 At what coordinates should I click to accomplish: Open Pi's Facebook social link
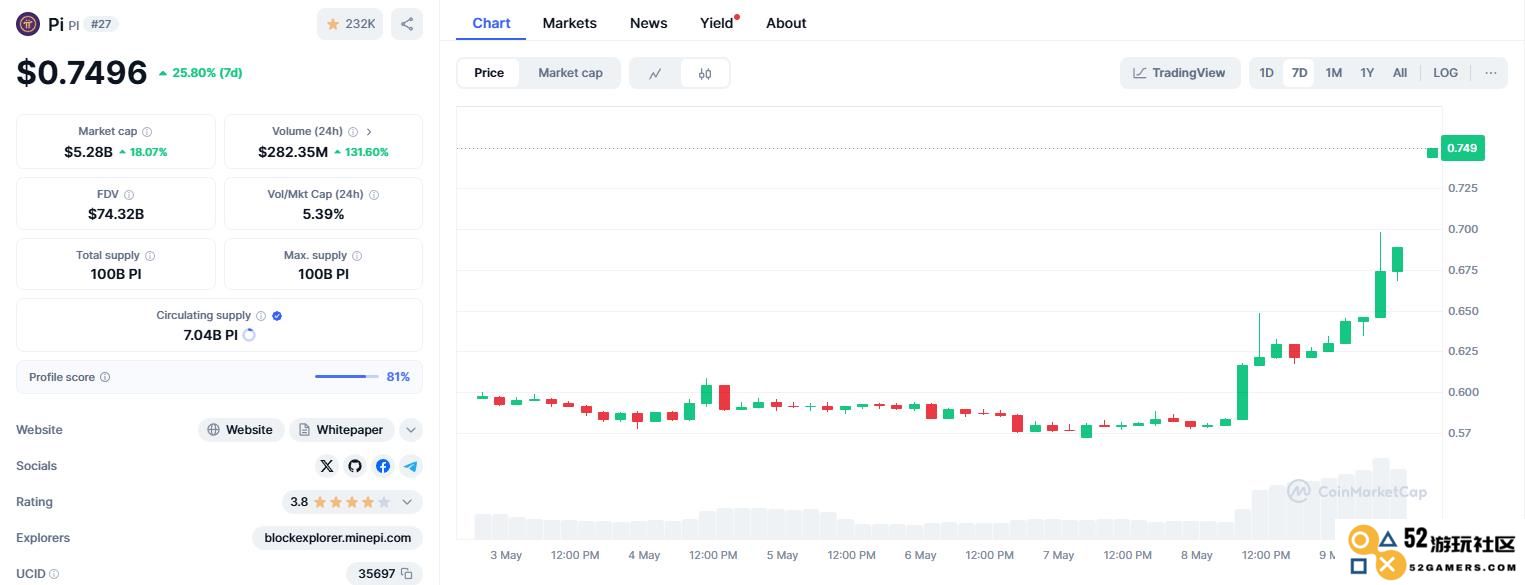coord(383,466)
